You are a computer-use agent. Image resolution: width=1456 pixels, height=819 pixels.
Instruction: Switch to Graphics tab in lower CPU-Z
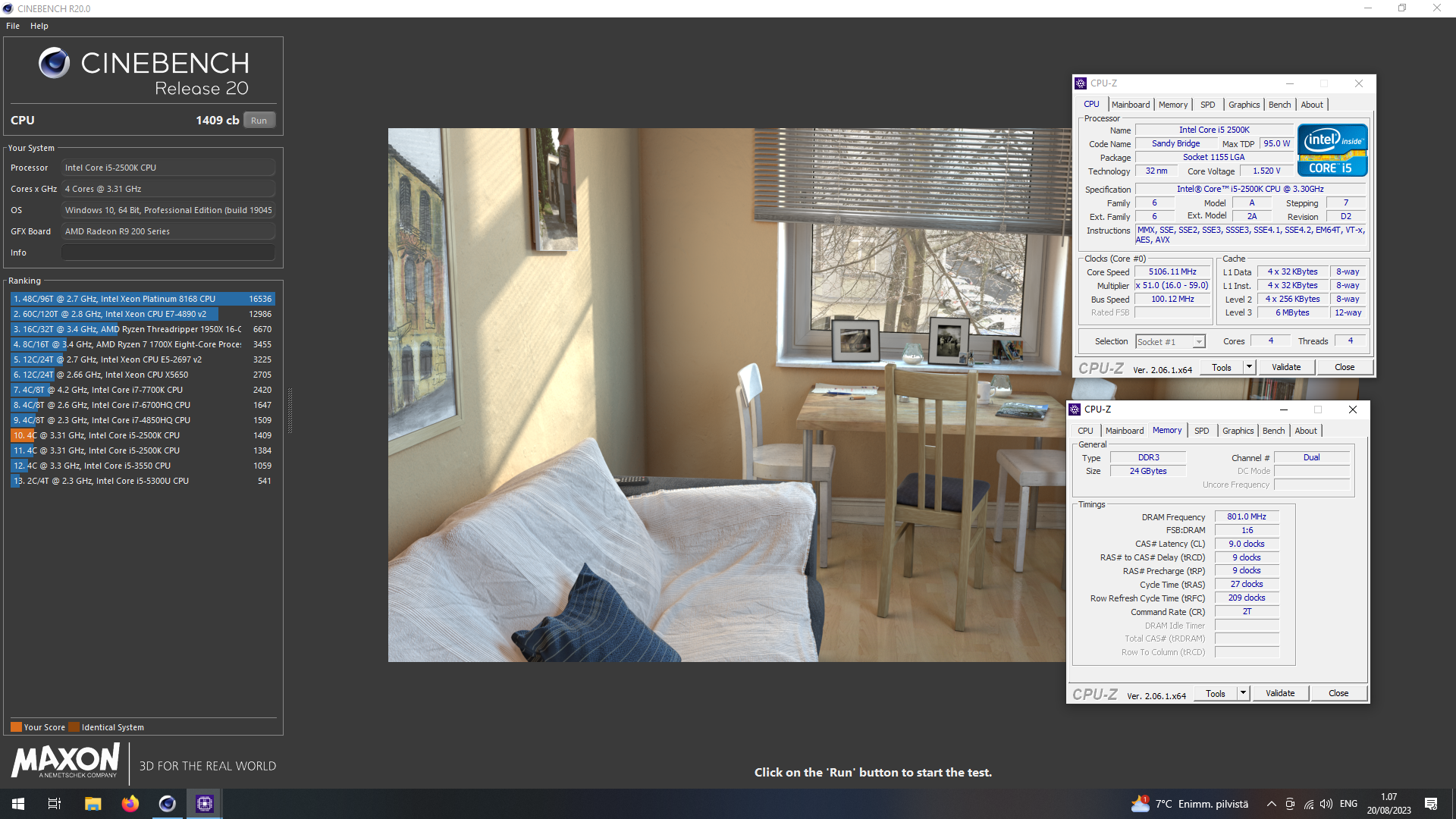(x=1238, y=431)
